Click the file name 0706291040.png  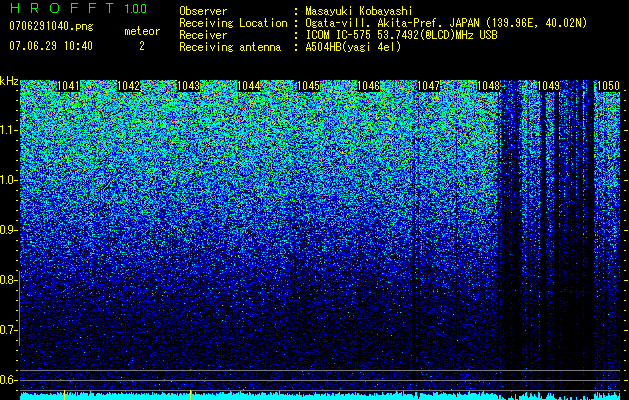(x=51, y=26)
